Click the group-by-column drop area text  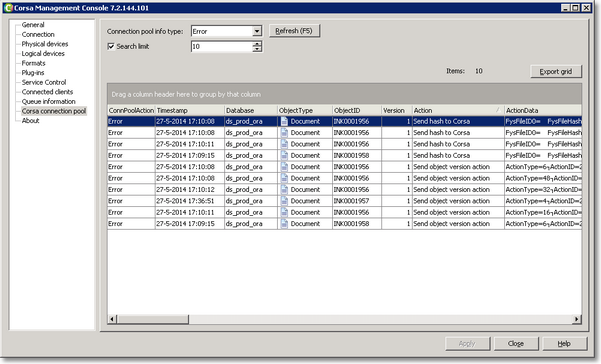pos(186,94)
